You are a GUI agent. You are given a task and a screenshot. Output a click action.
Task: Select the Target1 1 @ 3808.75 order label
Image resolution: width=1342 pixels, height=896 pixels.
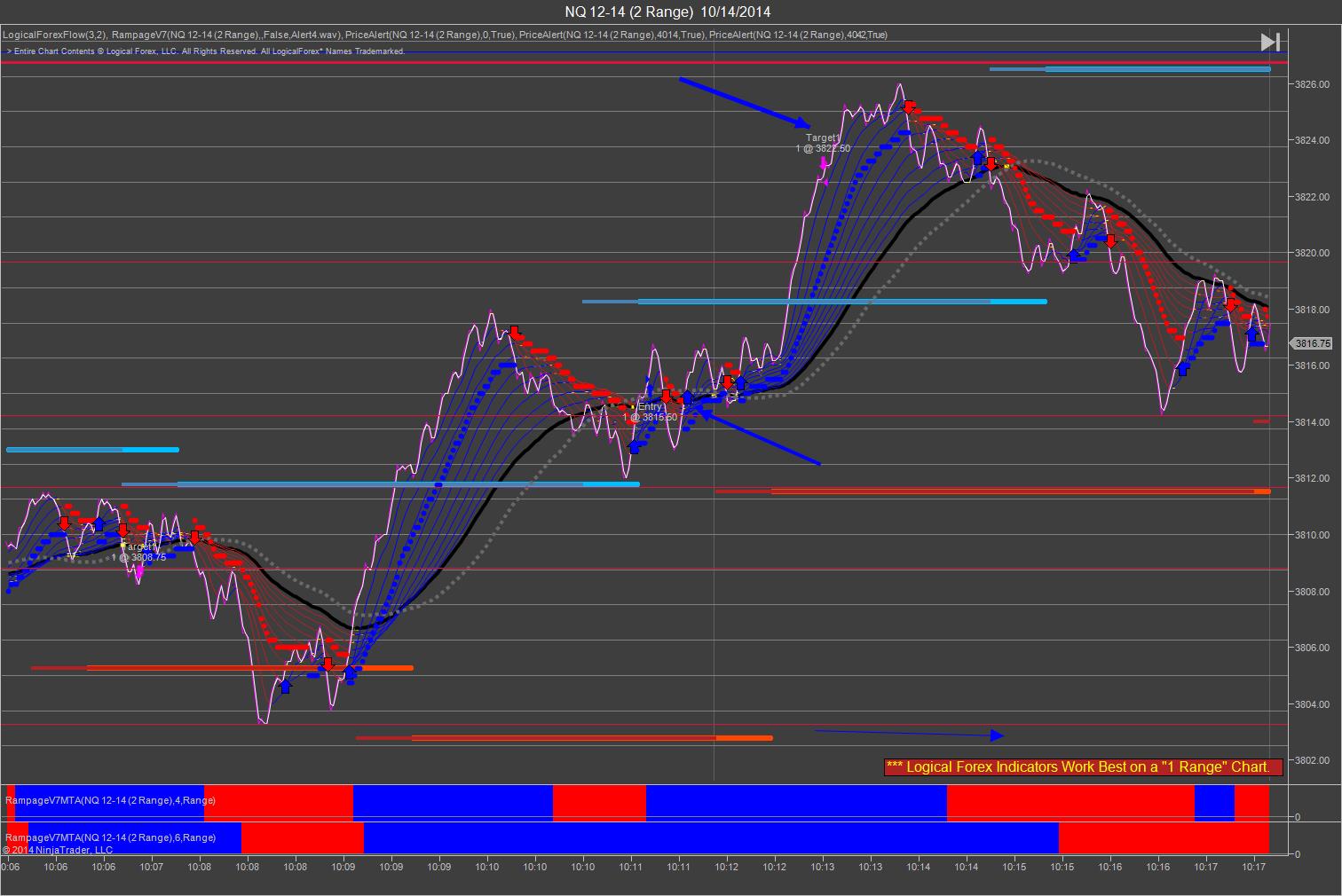(x=138, y=552)
